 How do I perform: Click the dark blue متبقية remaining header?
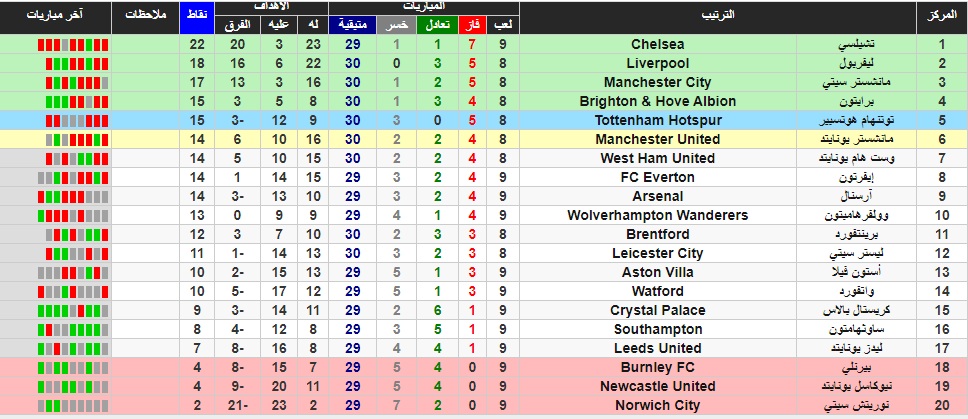point(352,25)
